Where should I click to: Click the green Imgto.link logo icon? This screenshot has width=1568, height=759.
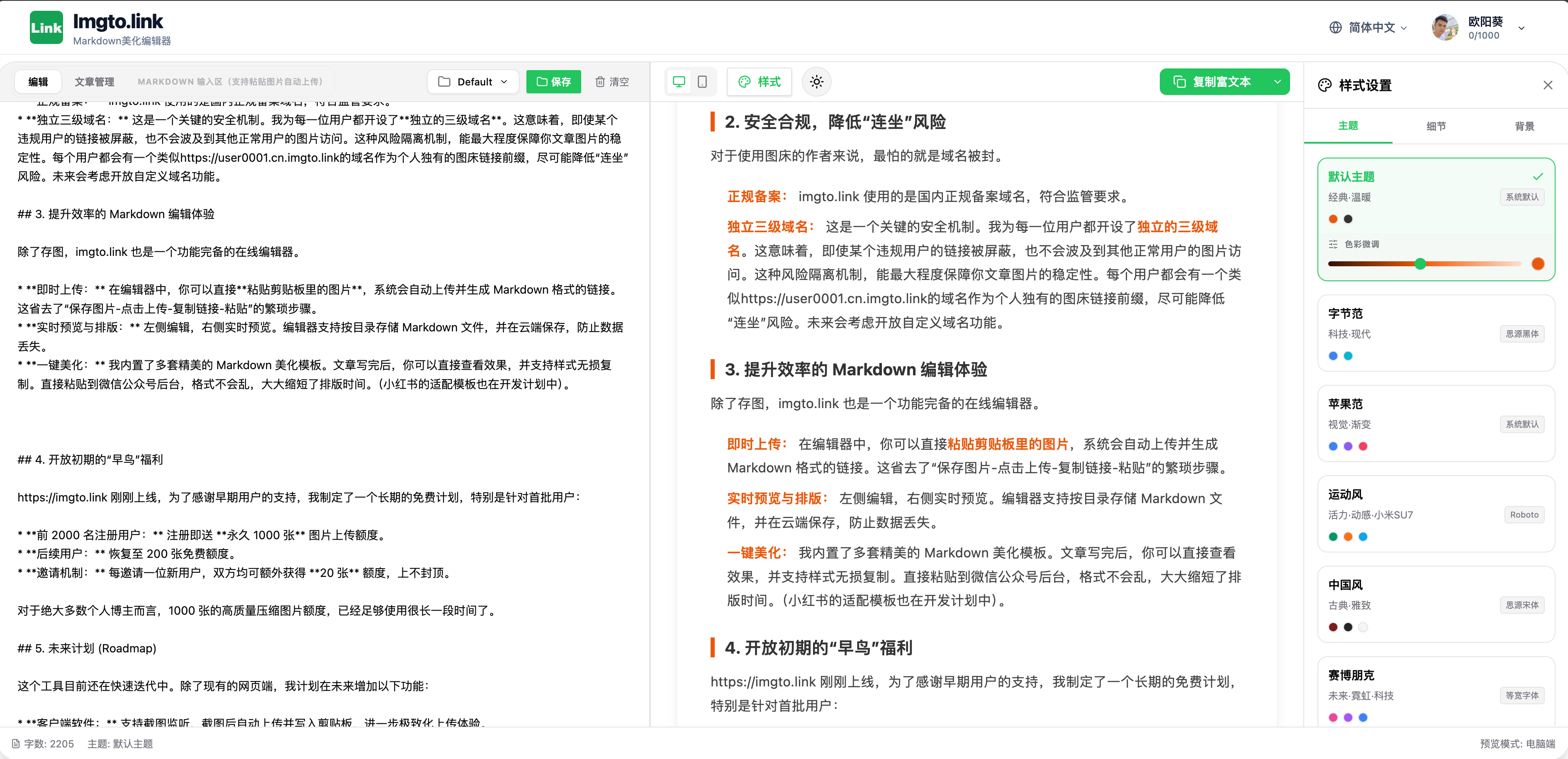pyautogui.click(x=46, y=27)
